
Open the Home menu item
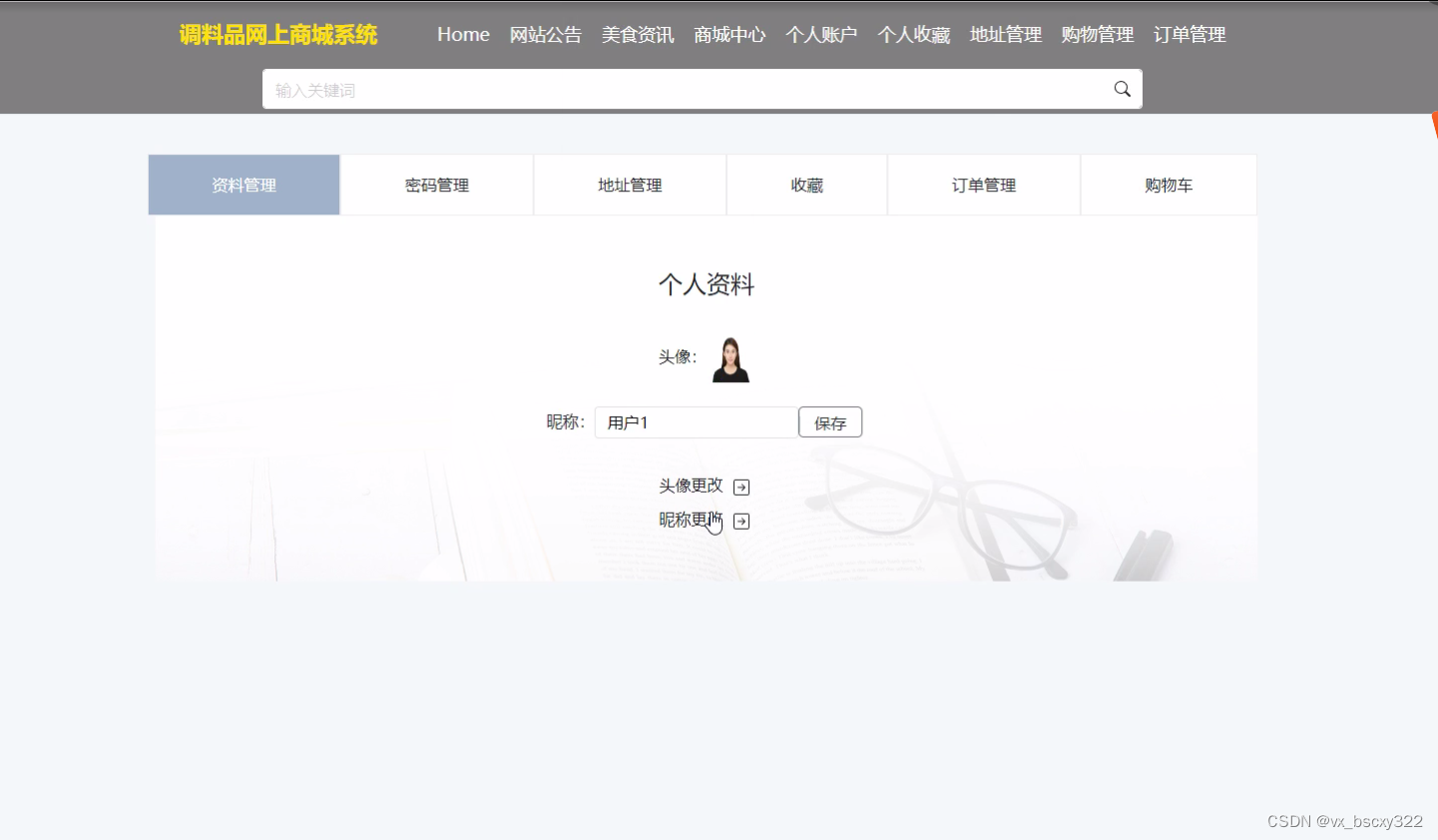[x=463, y=34]
